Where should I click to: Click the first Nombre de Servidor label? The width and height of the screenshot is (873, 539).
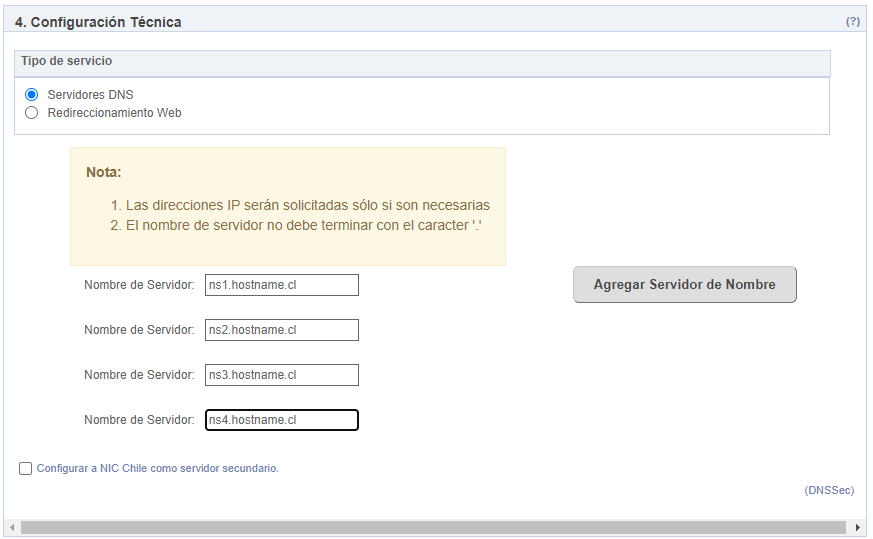(139, 285)
